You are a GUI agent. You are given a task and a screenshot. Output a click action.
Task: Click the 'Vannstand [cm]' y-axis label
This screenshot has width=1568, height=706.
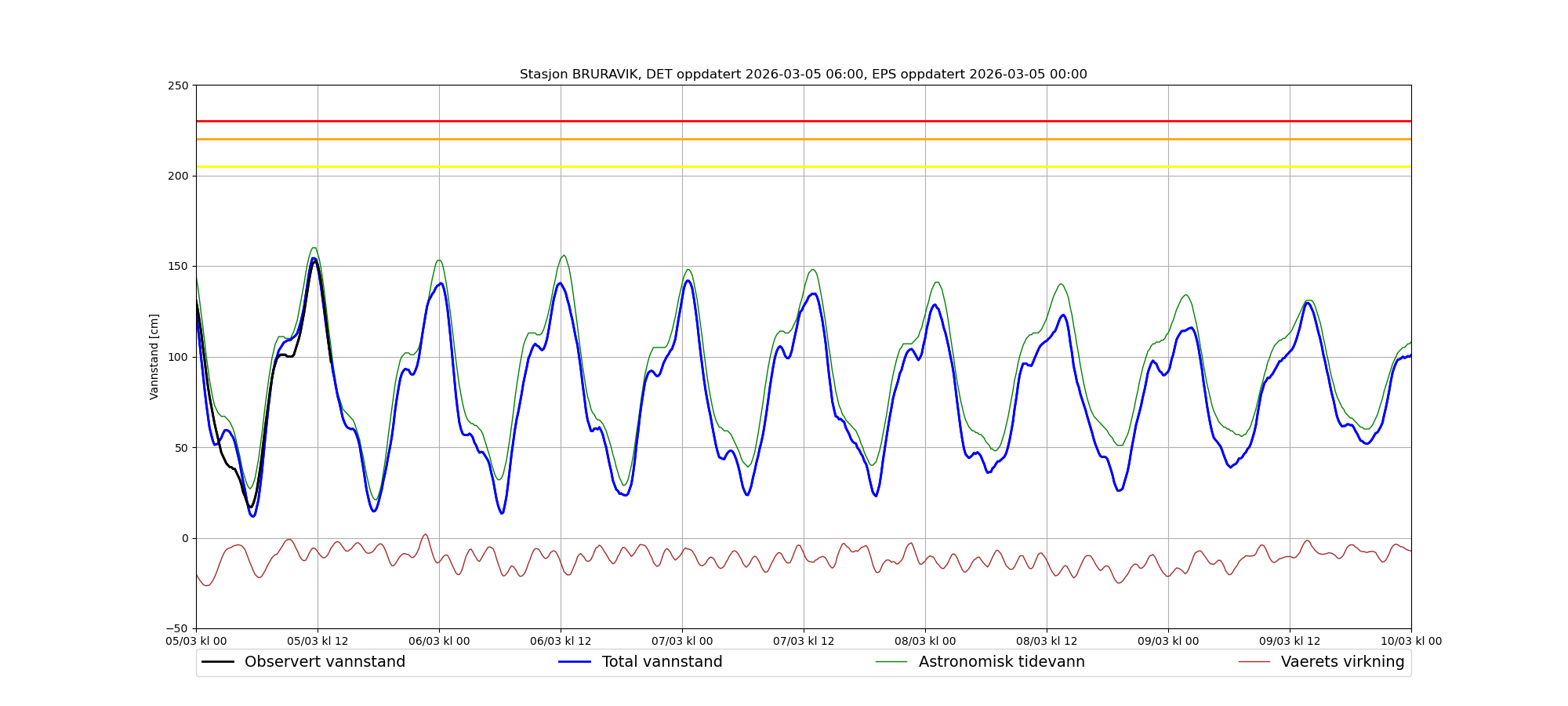154,357
